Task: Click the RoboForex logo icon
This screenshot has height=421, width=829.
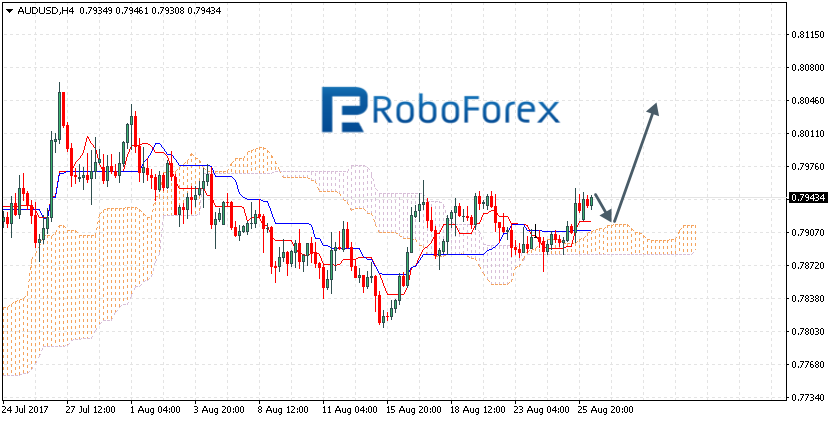Action: coord(344,109)
